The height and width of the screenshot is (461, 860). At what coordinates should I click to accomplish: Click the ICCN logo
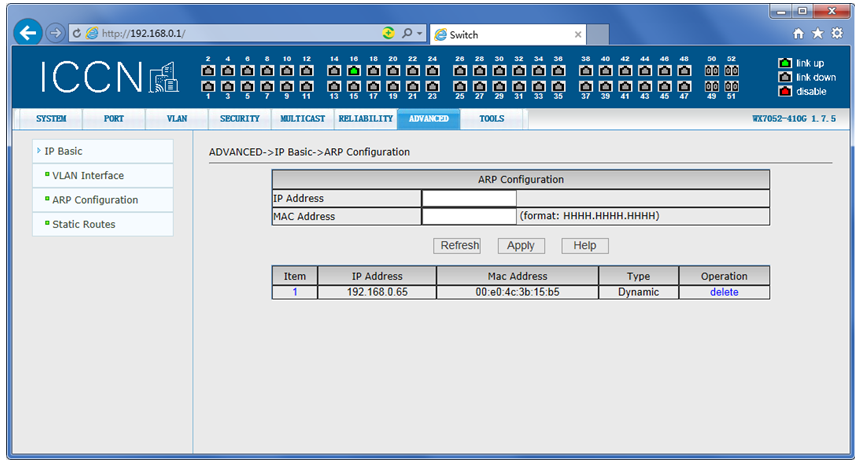pyautogui.click(x=109, y=77)
